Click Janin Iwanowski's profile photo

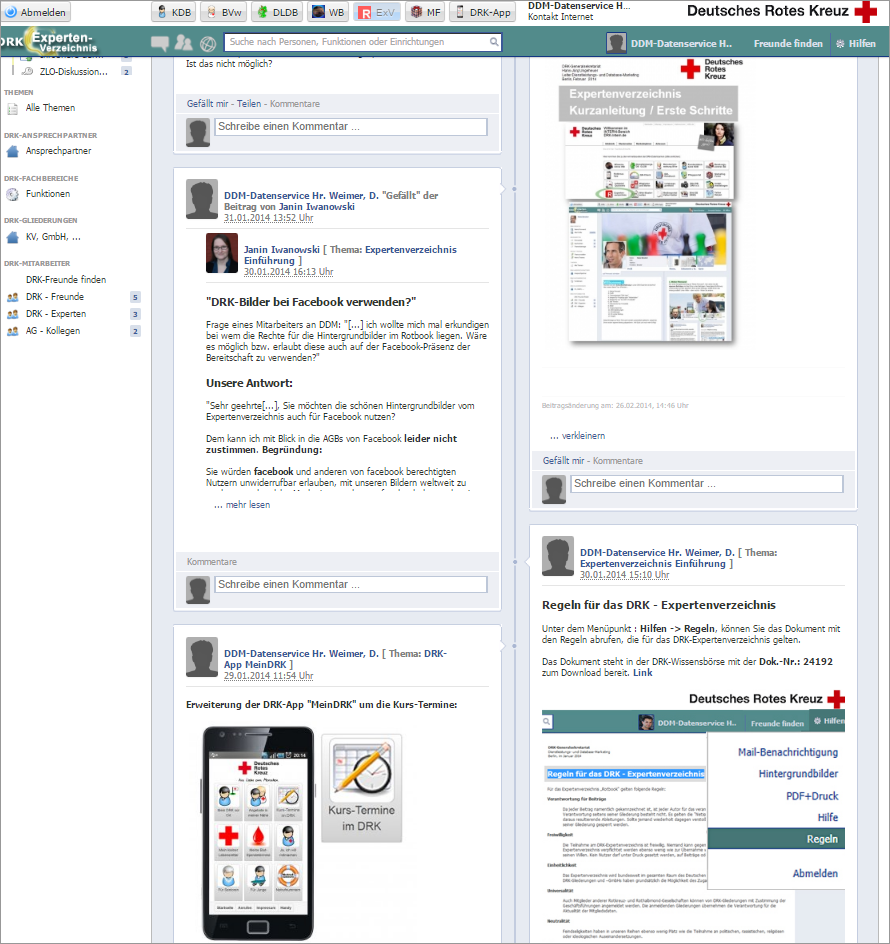click(222, 253)
